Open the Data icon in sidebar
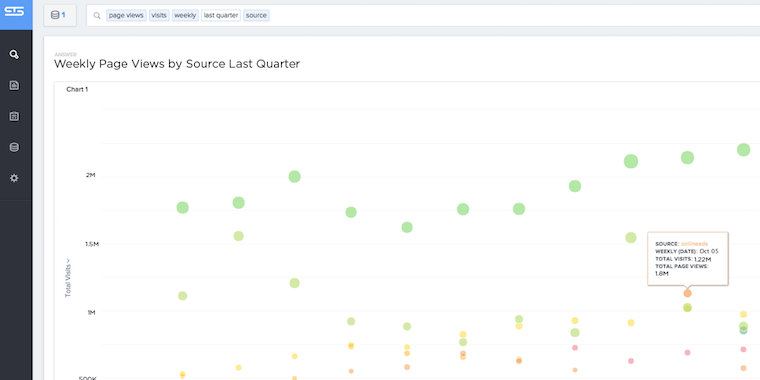 tap(14, 147)
